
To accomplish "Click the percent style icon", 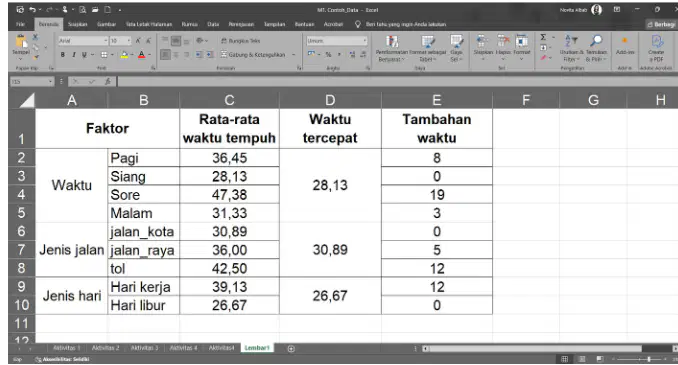I will pos(328,54).
